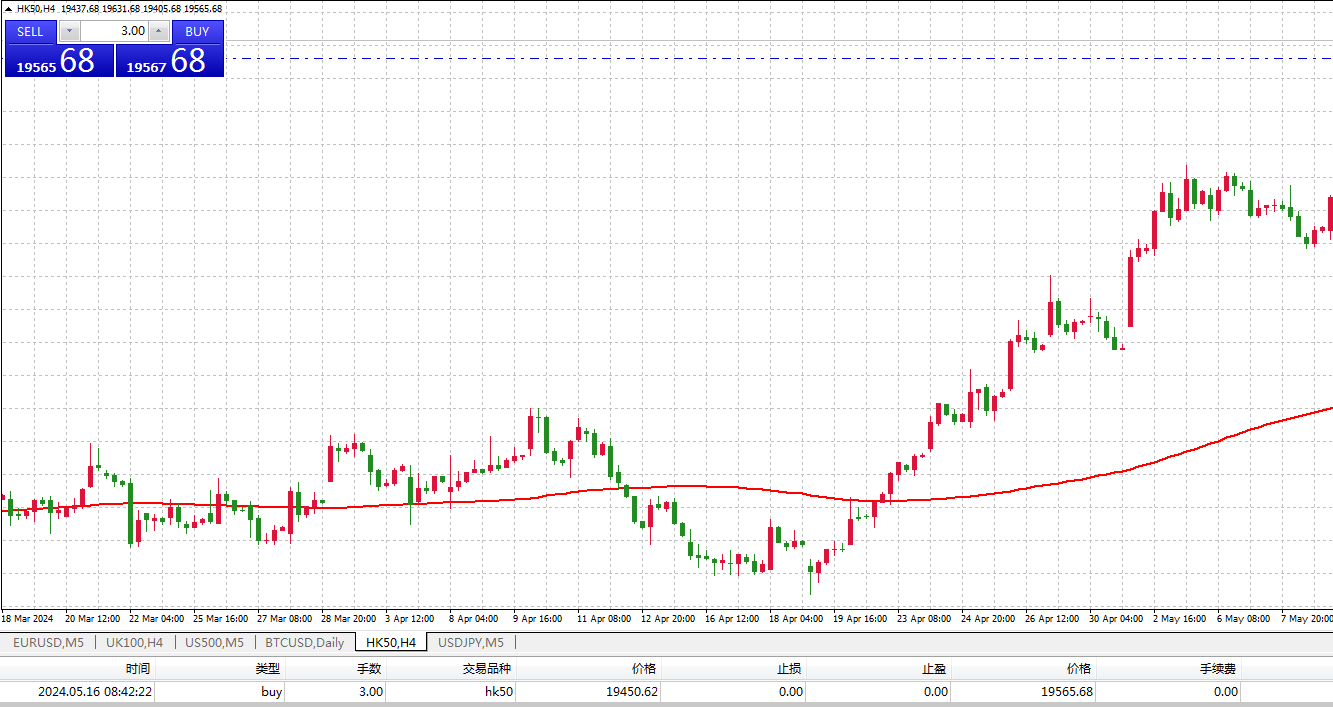Switch to the UK100,H4 chart tab

pos(134,642)
